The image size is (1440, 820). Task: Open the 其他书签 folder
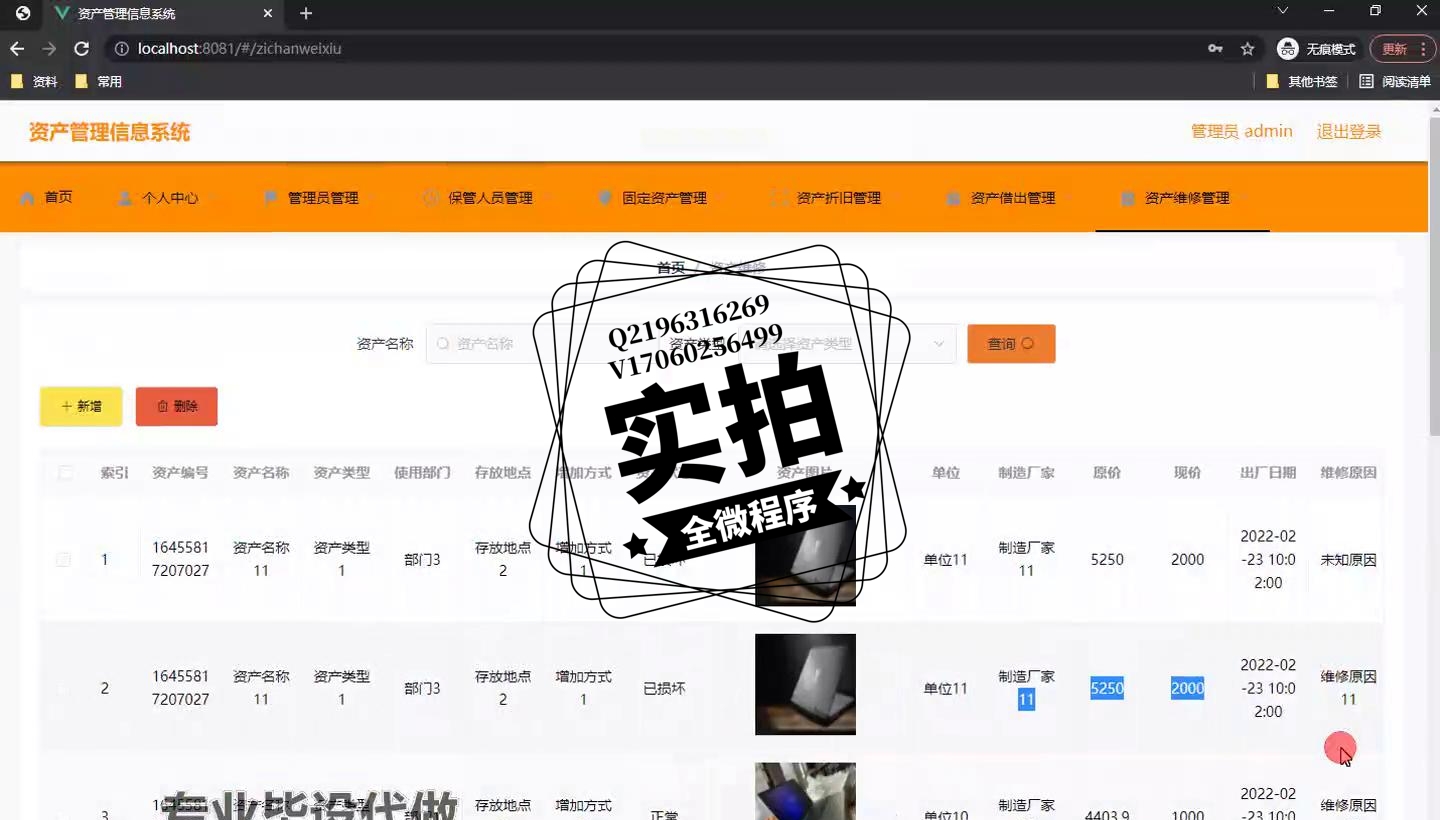(x=1302, y=82)
